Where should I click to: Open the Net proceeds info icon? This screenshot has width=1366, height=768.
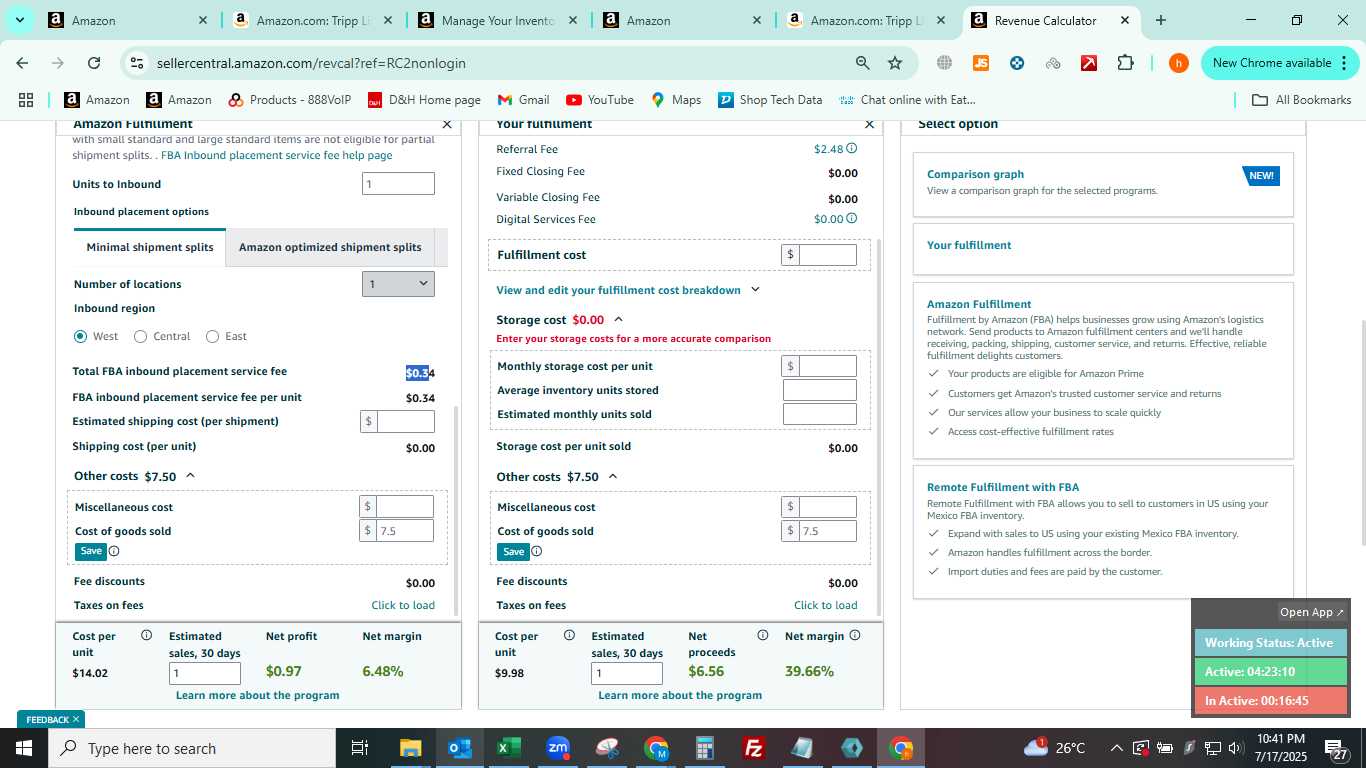(762, 635)
